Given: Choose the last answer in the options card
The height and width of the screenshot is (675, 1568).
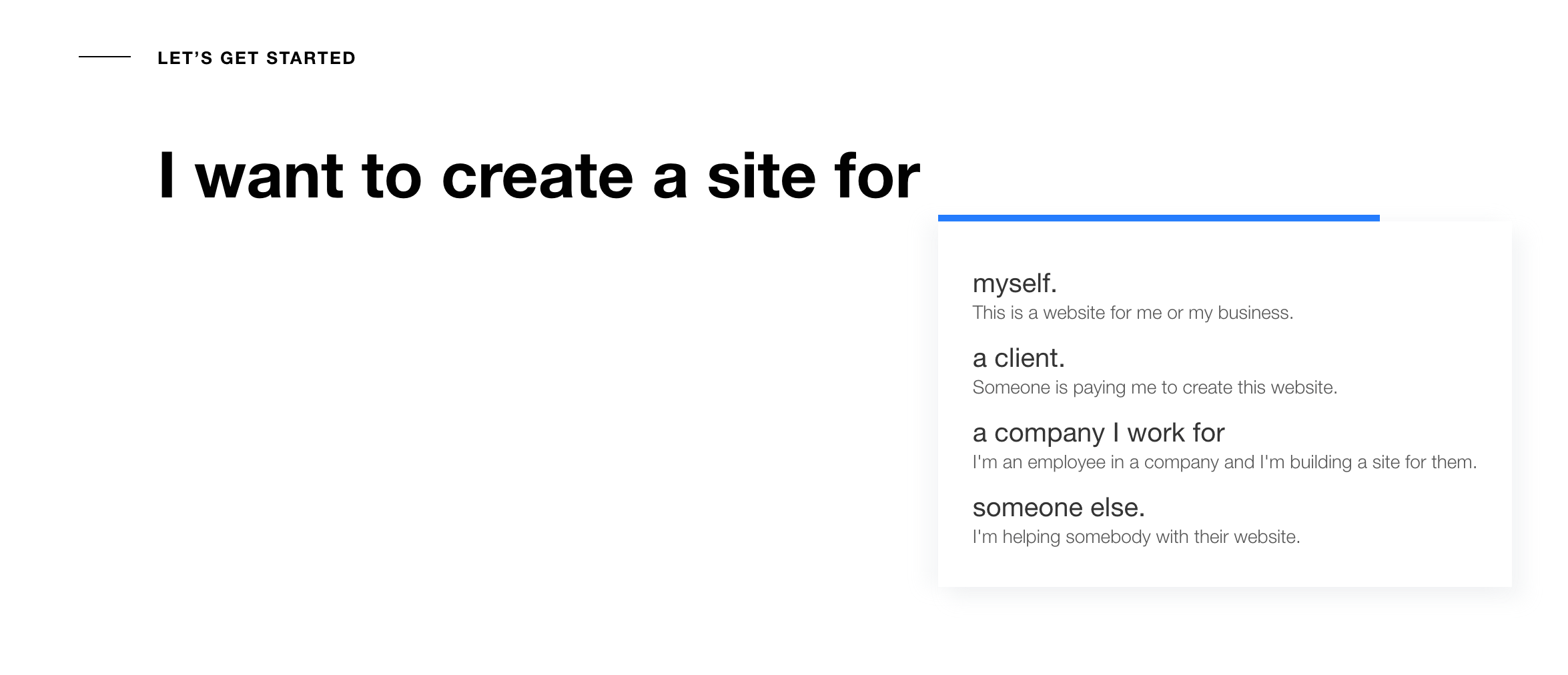Looking at the screenshot, I should [x=1059, y=507].
